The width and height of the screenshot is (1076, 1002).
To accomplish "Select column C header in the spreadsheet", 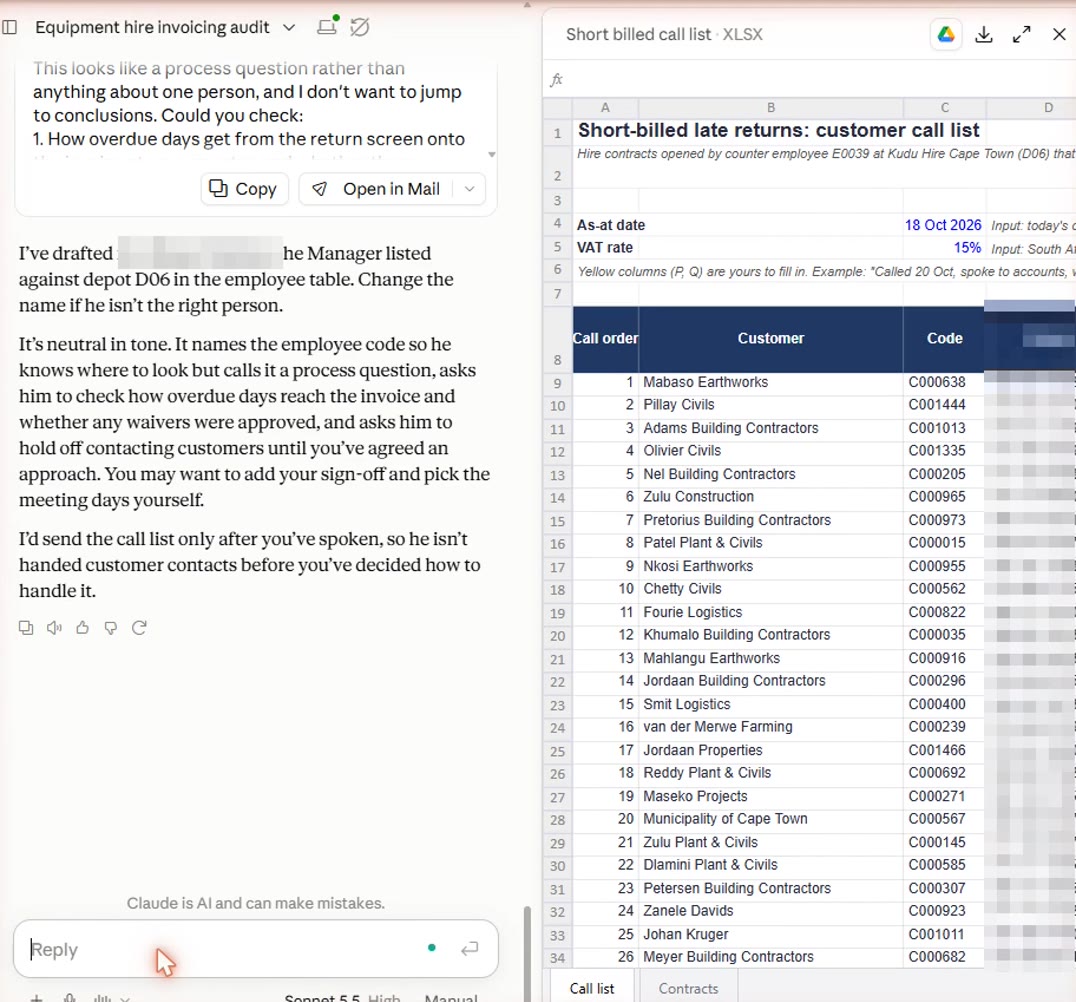I will click(944, 107).
